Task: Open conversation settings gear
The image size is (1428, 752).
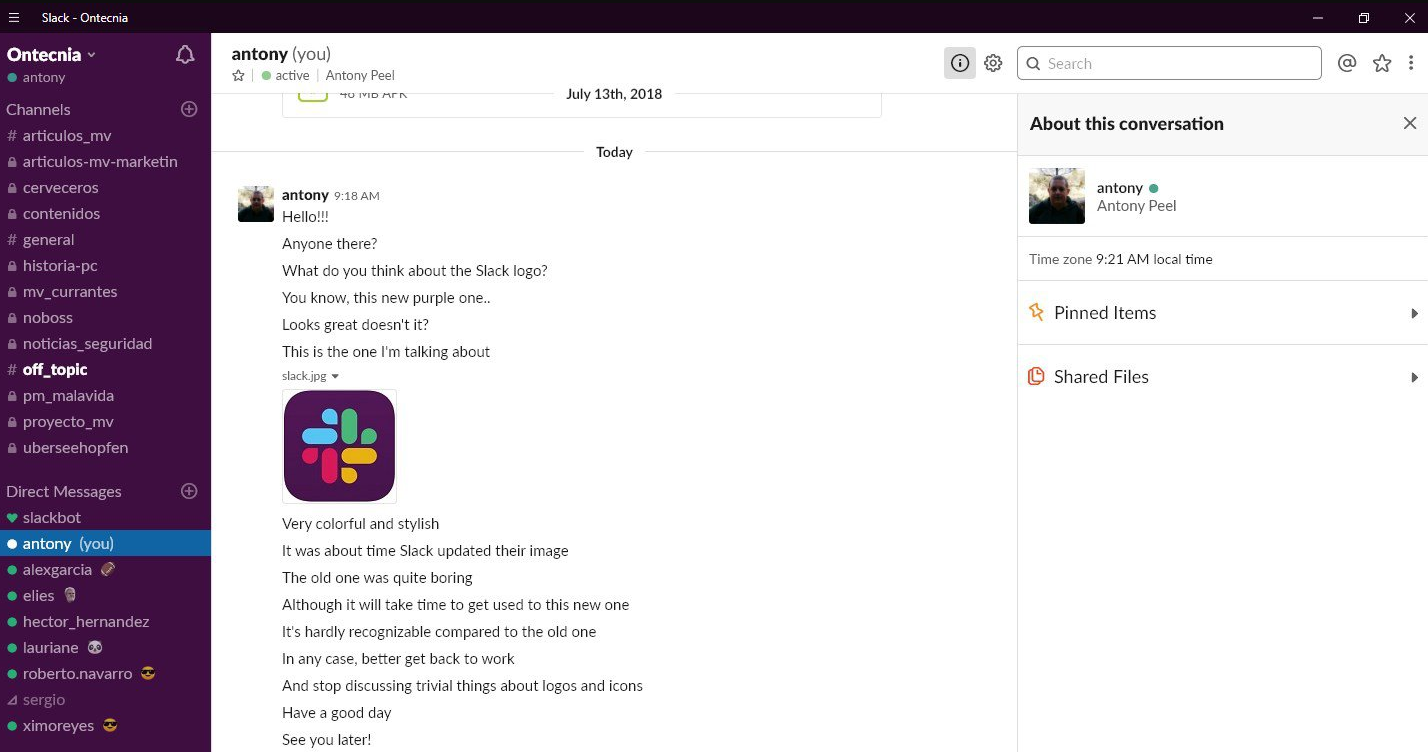Action: click(993, 63)
